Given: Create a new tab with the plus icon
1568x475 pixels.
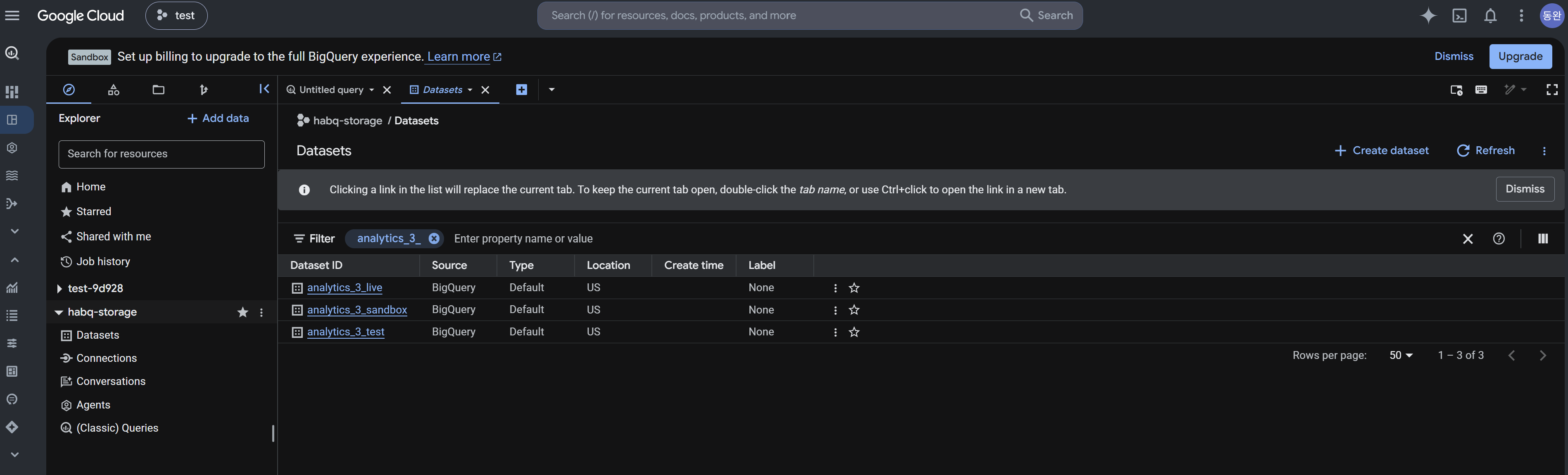Looking at the screenshot, I should point(522,90).
